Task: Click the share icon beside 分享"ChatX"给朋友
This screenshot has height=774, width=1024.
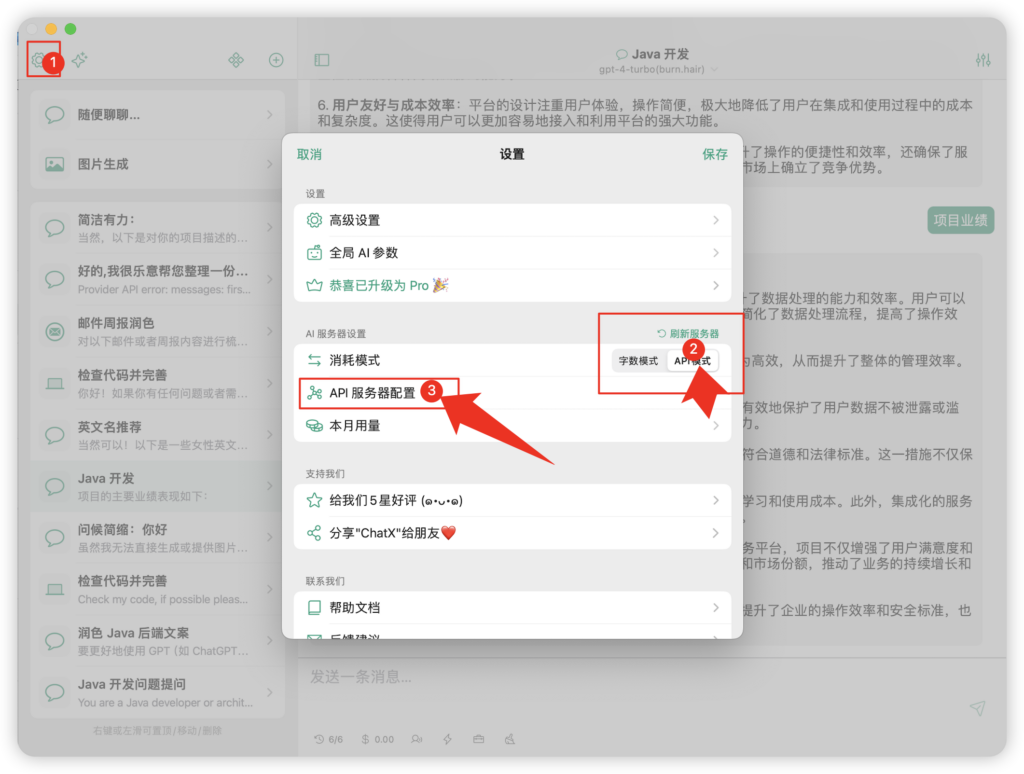Action: (x=314, y=533)
